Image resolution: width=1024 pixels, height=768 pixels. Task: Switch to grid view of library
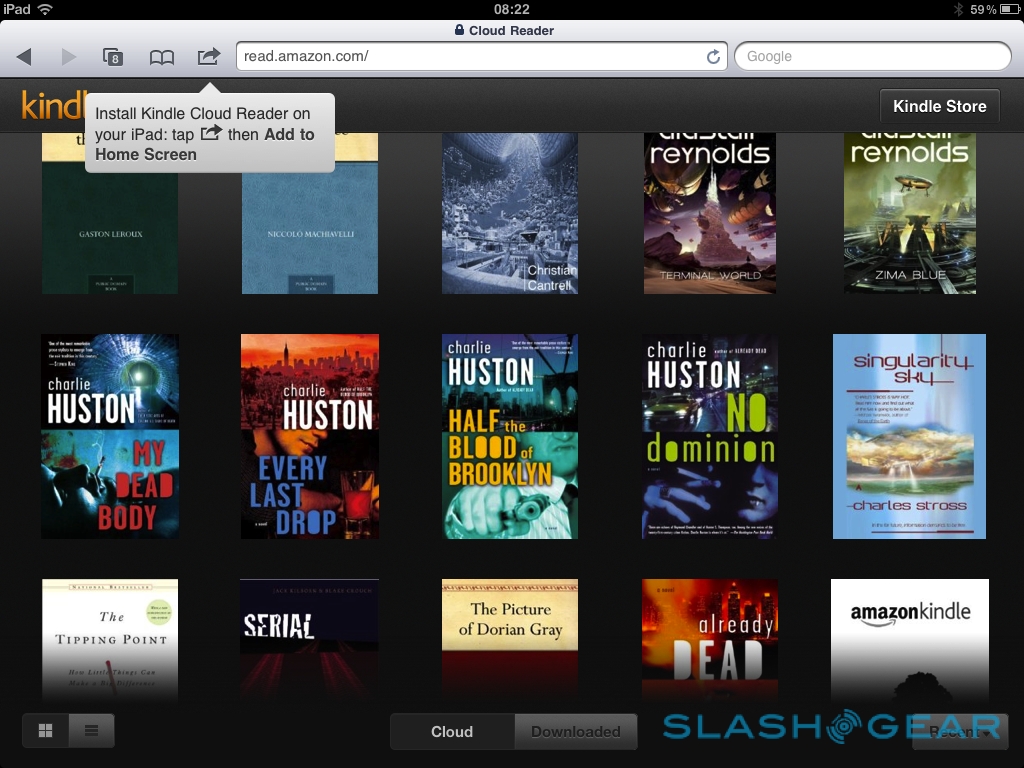(x=46, y=730)
